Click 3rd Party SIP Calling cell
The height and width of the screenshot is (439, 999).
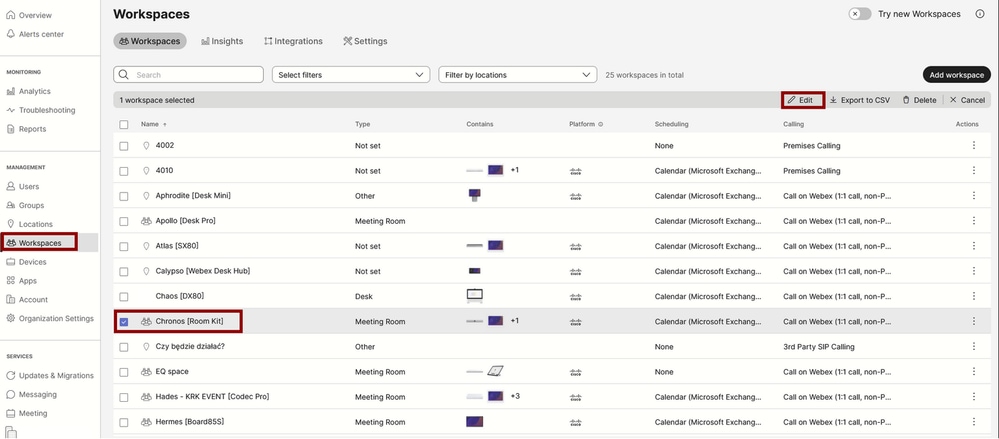pyautogui.click(x=819, y=347)
